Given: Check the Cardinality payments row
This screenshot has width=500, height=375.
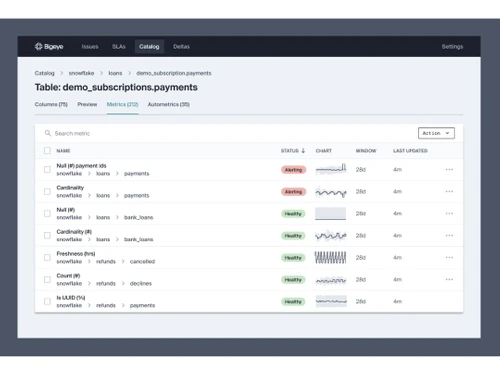Looking at the screenshot, I should (x=47, y=191).
